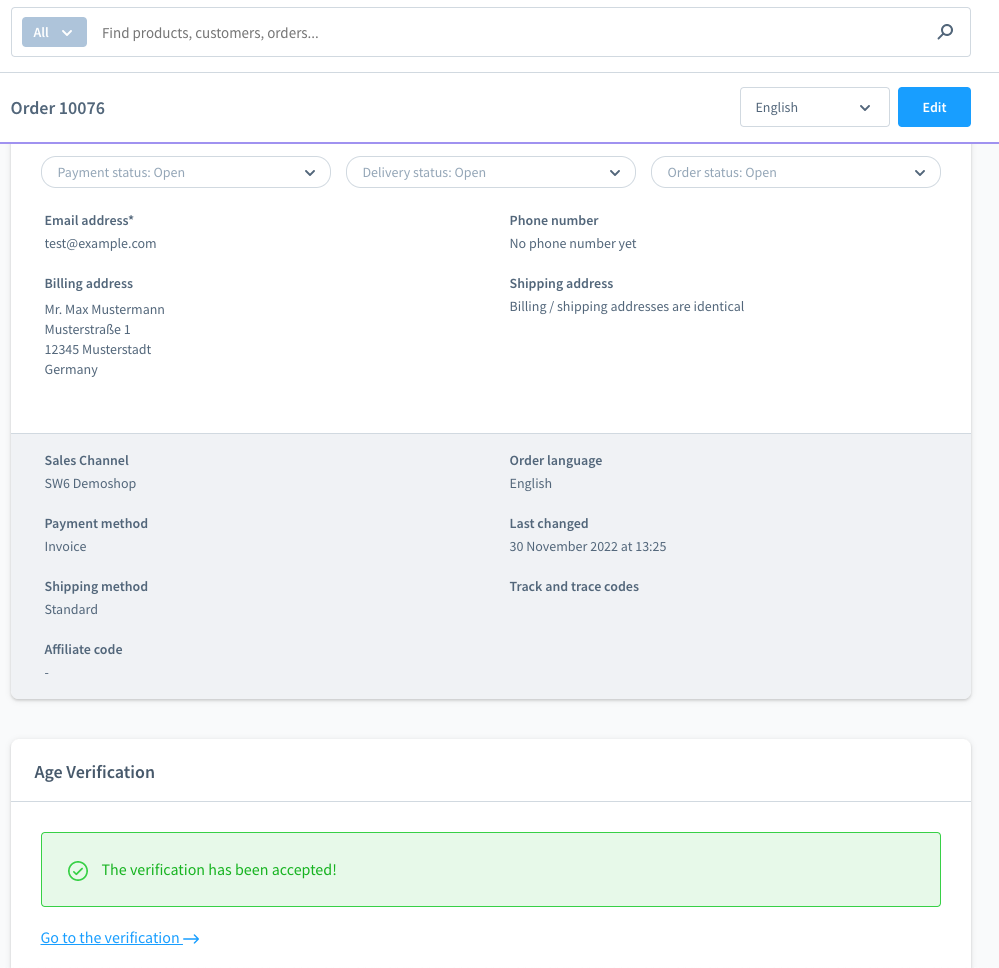Open the All search filter dropdown
Screen dimensions: 999x968
(x=54, y=32)
